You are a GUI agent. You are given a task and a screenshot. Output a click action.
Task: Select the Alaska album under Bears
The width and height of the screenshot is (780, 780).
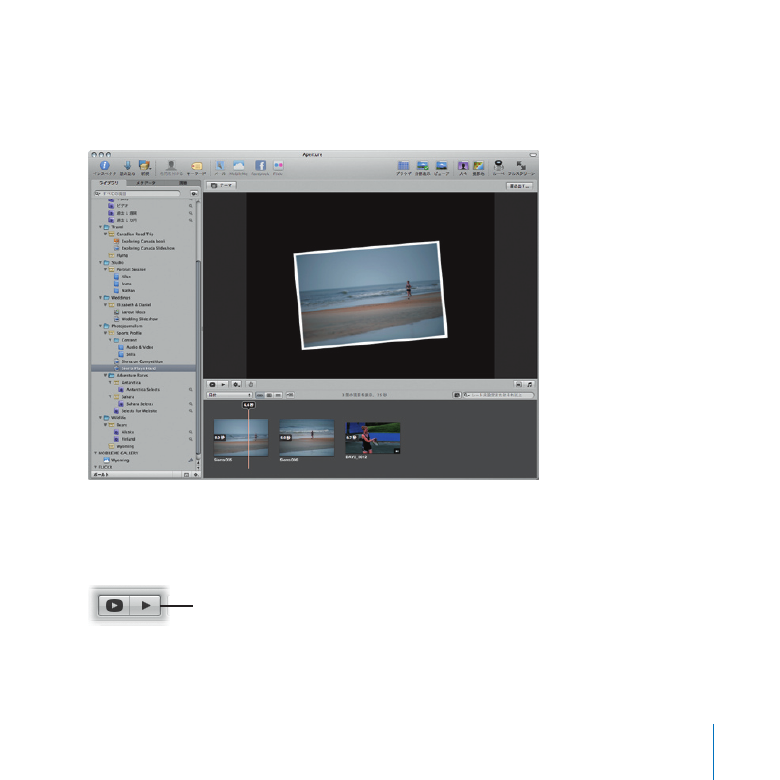coord(128,432)
